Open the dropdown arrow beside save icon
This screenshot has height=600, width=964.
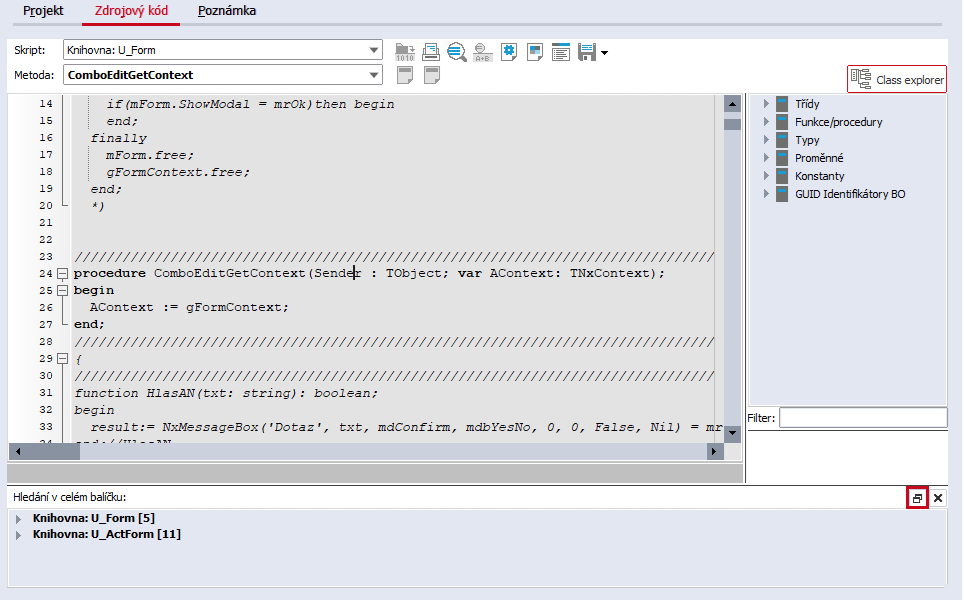point(604,53)
